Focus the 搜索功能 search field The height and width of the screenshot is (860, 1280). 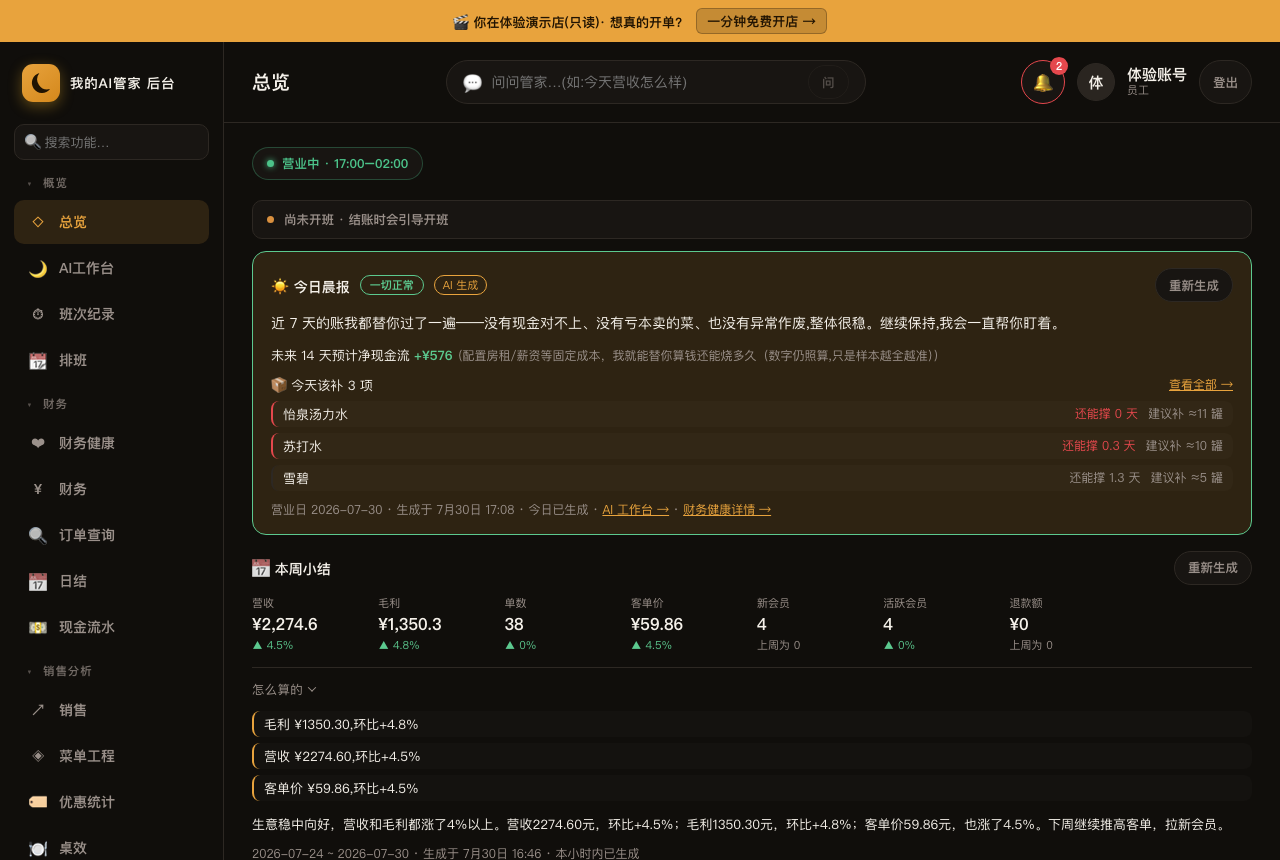[111, 142]
